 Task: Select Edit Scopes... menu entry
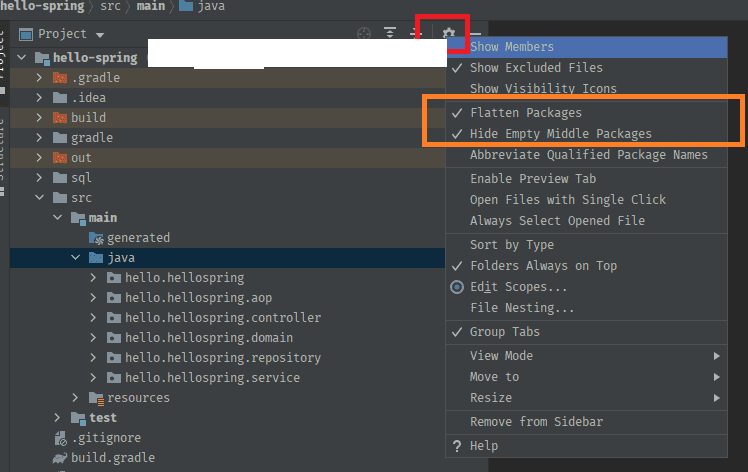point(587,286)
